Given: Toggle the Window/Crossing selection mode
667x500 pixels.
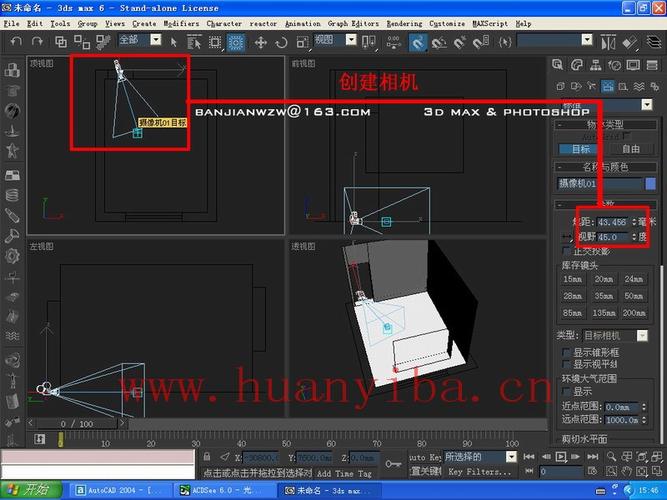Looking at the screenshot, I should [236, 42].
